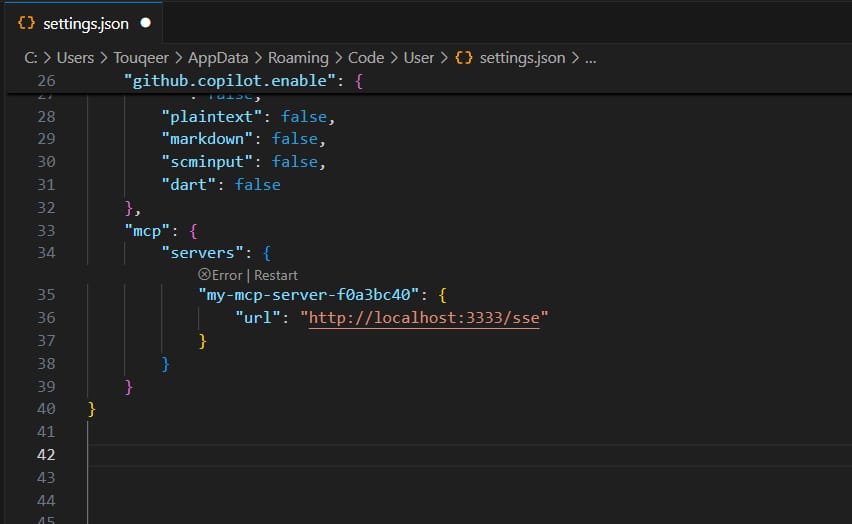Click the opening brace after "mcp"
The width and height of the screenshot is (852, 524).
click(x=193, y=231)
